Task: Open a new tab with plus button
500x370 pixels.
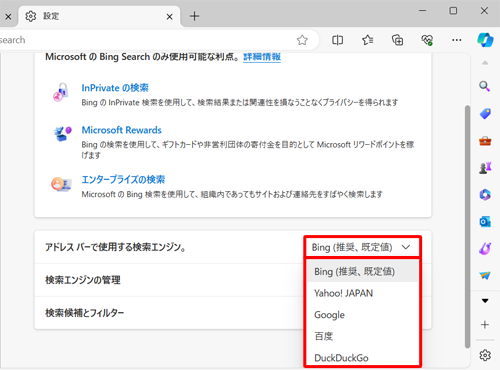Action: click(194, 16)
